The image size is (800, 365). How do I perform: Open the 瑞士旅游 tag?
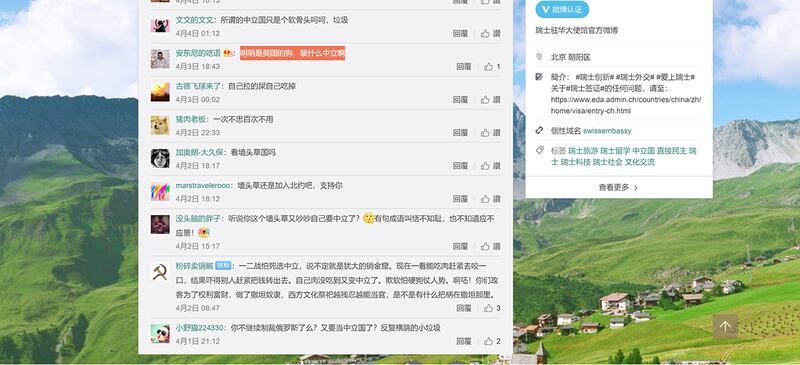click(x=583, y=151)
